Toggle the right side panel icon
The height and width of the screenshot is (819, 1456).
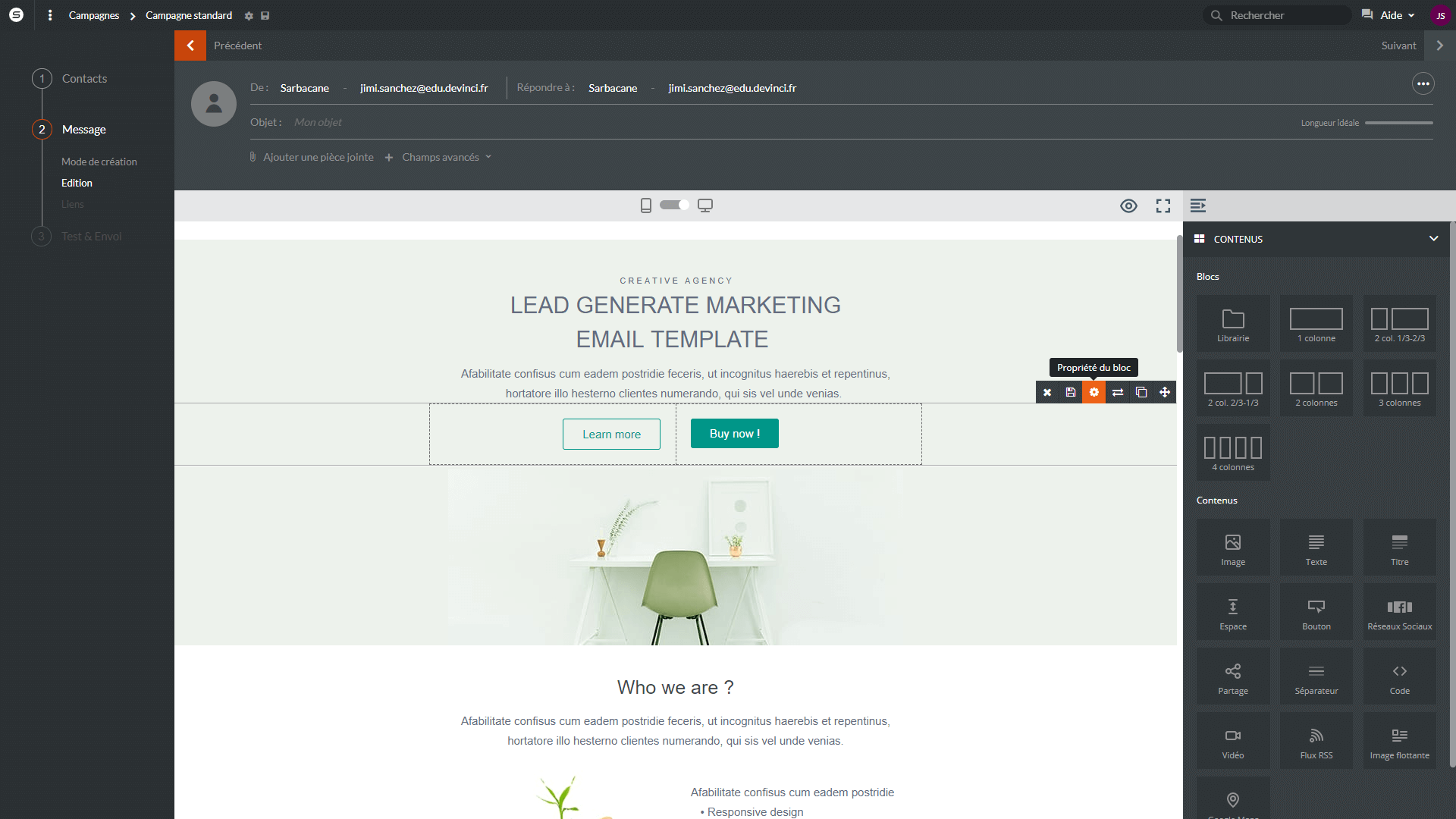click(x=1198, y=206)
